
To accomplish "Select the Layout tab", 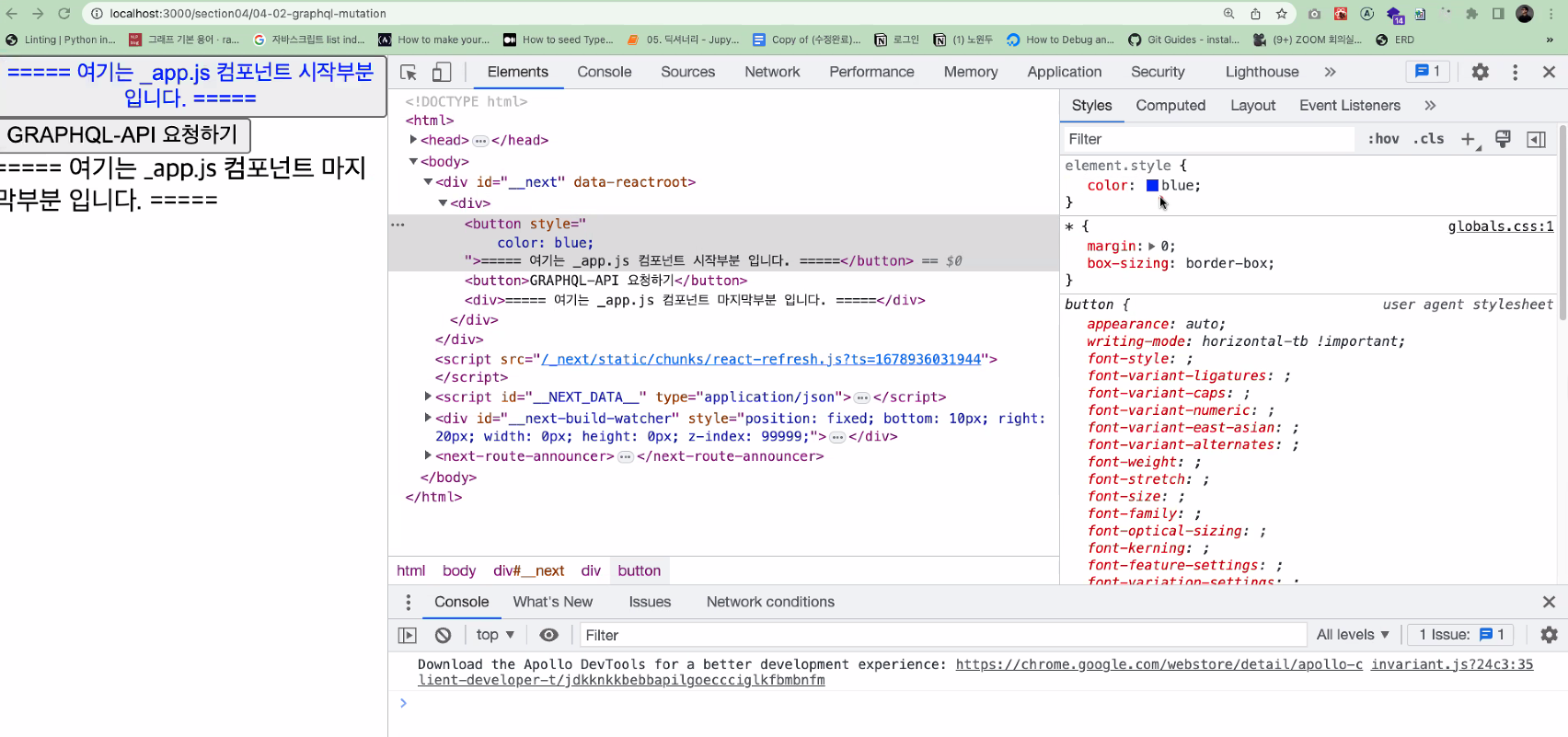I will coord(1252,106).
